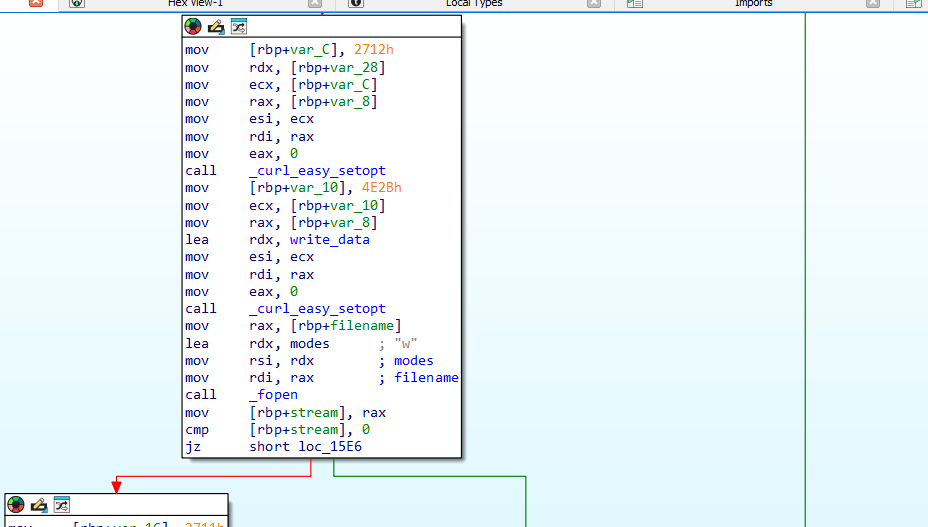928x527 pixels.
Task: Click pencil edit icon on lower-left block
Action: point(39,504)
